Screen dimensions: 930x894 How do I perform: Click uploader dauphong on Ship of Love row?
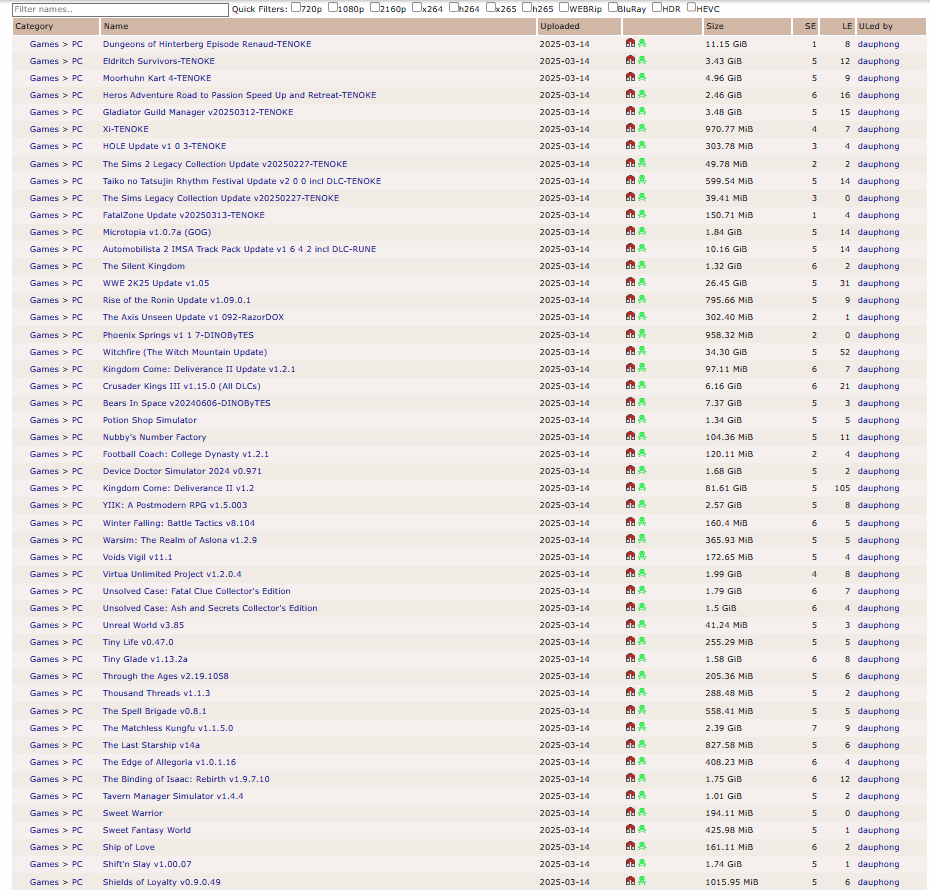(x=878, y=847)
